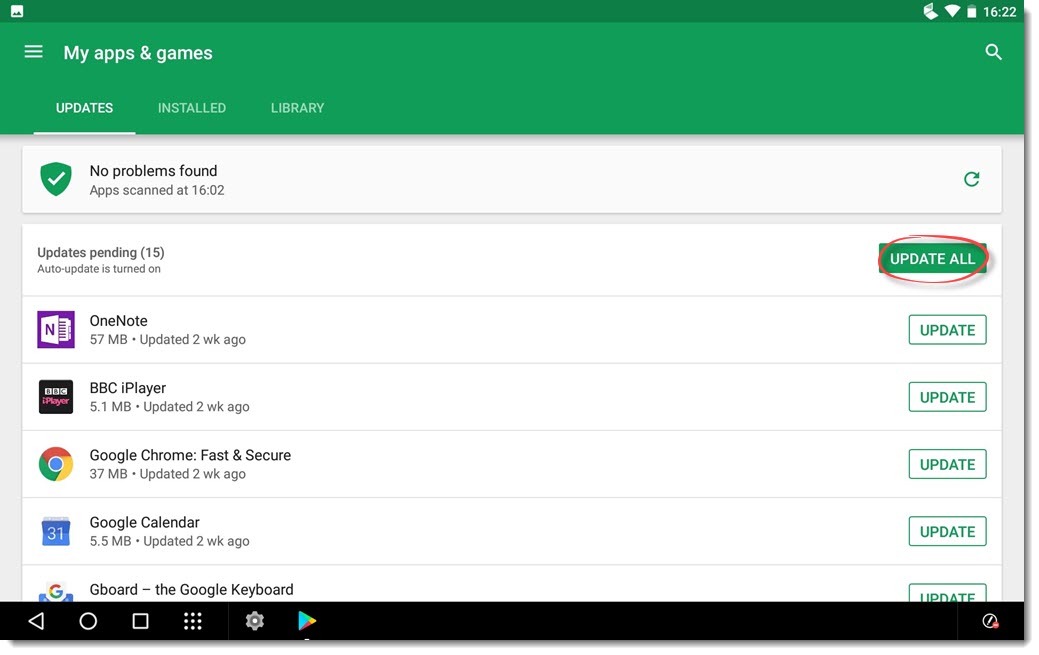Open search in My apps & games
This screenshot has height=655, width=1039.
click(993, 52)
